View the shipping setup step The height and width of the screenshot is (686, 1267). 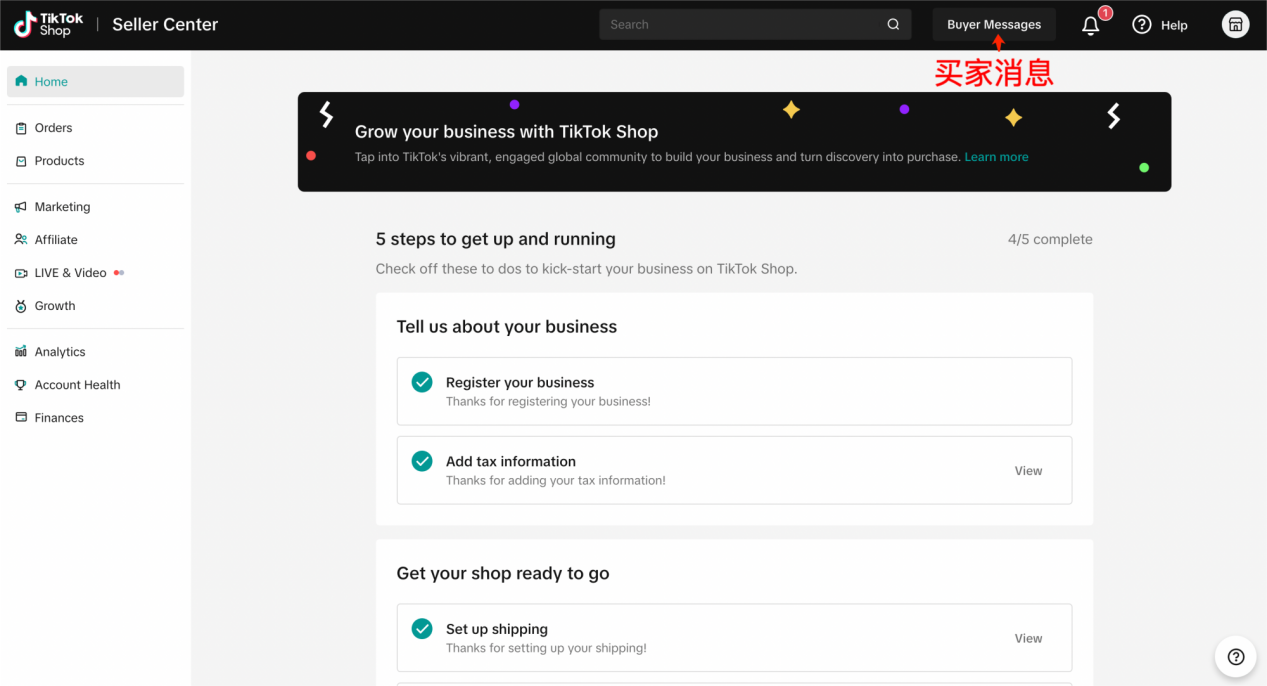pyautogui.click(x=1028, y=638)
